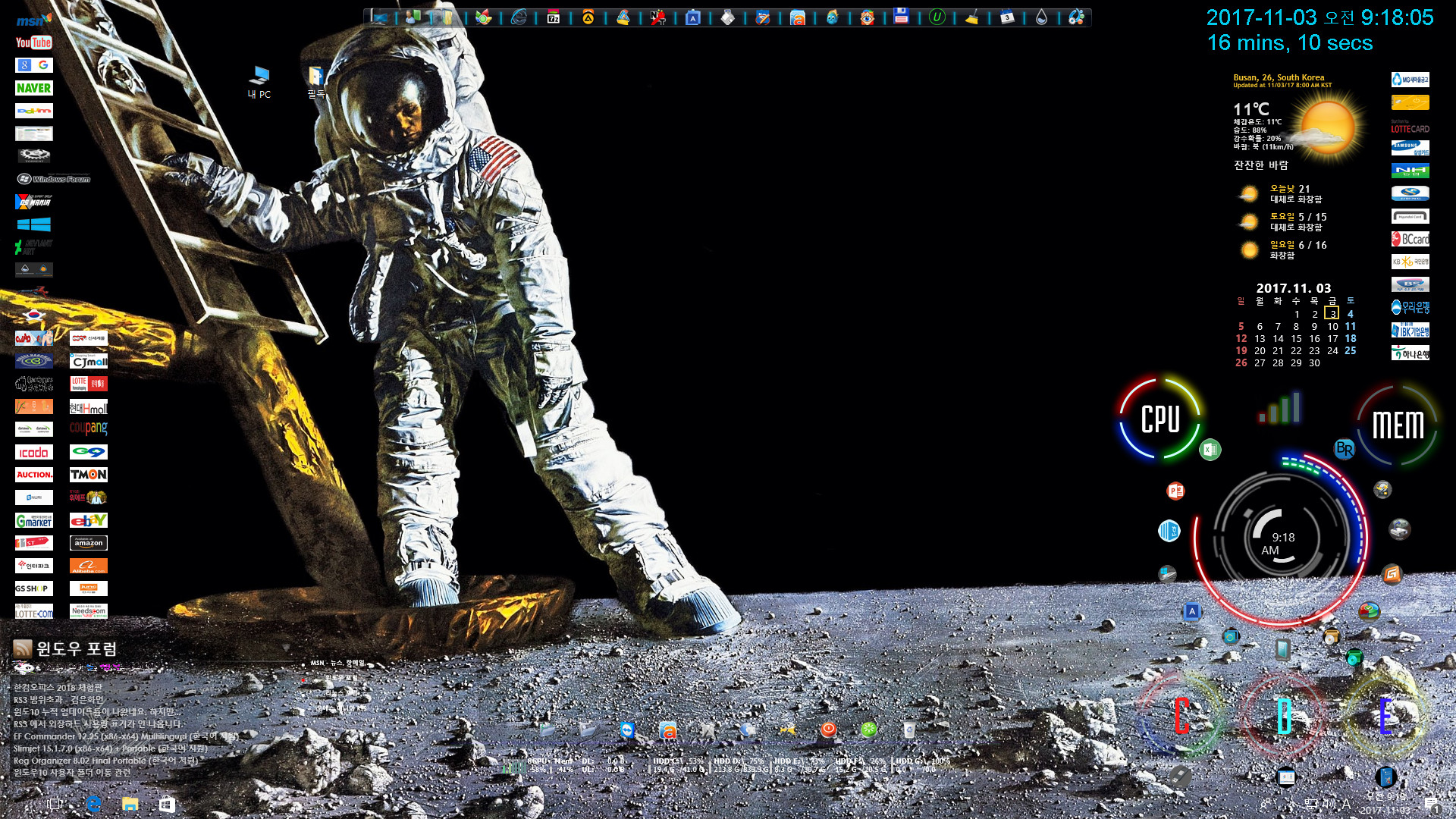Open the eBay shortcut
This screenshot has width=1456, height=819.
click(x=89, y=520)
